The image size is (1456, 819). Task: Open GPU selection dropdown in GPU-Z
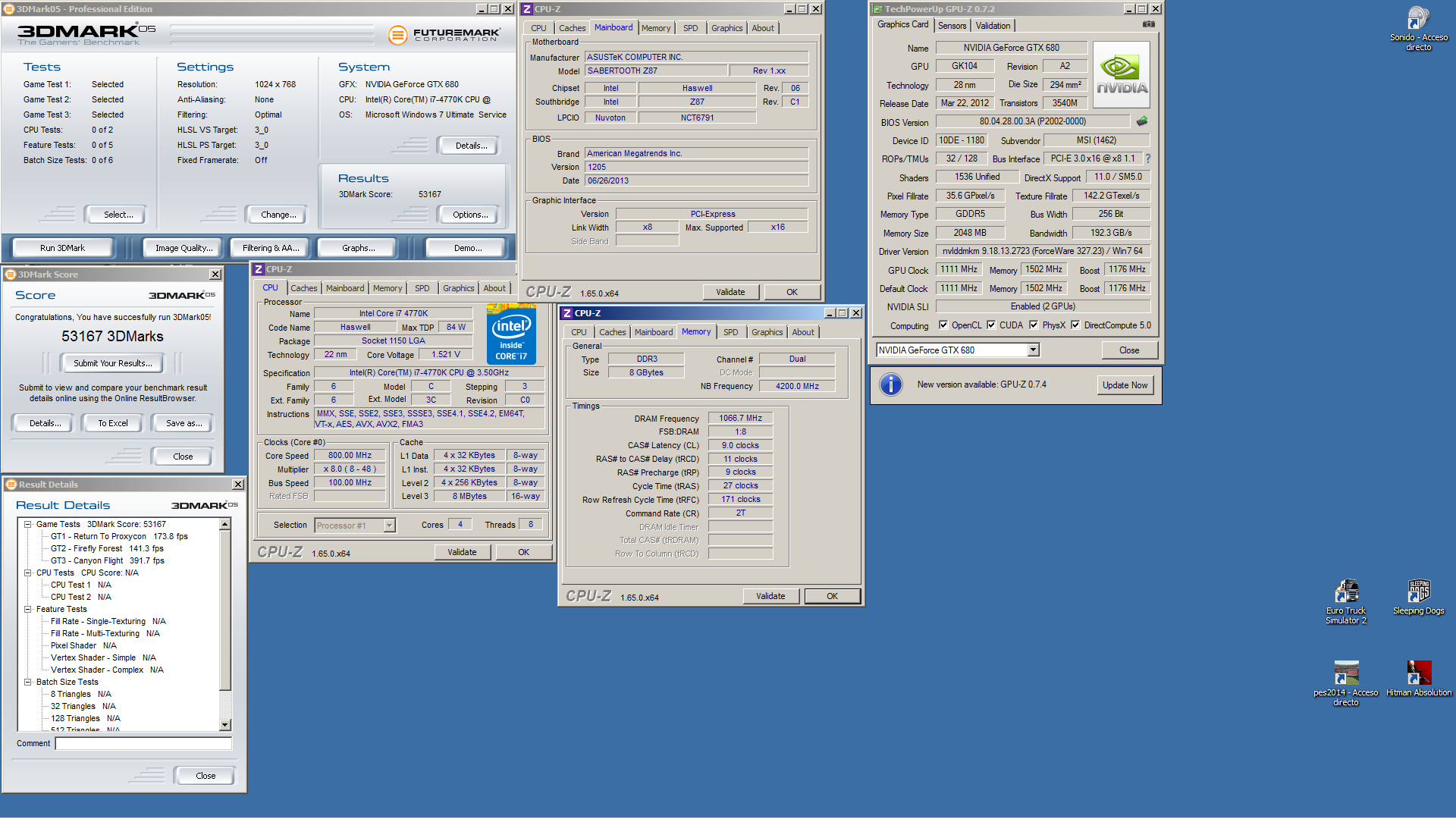[x=1033, y=350]
